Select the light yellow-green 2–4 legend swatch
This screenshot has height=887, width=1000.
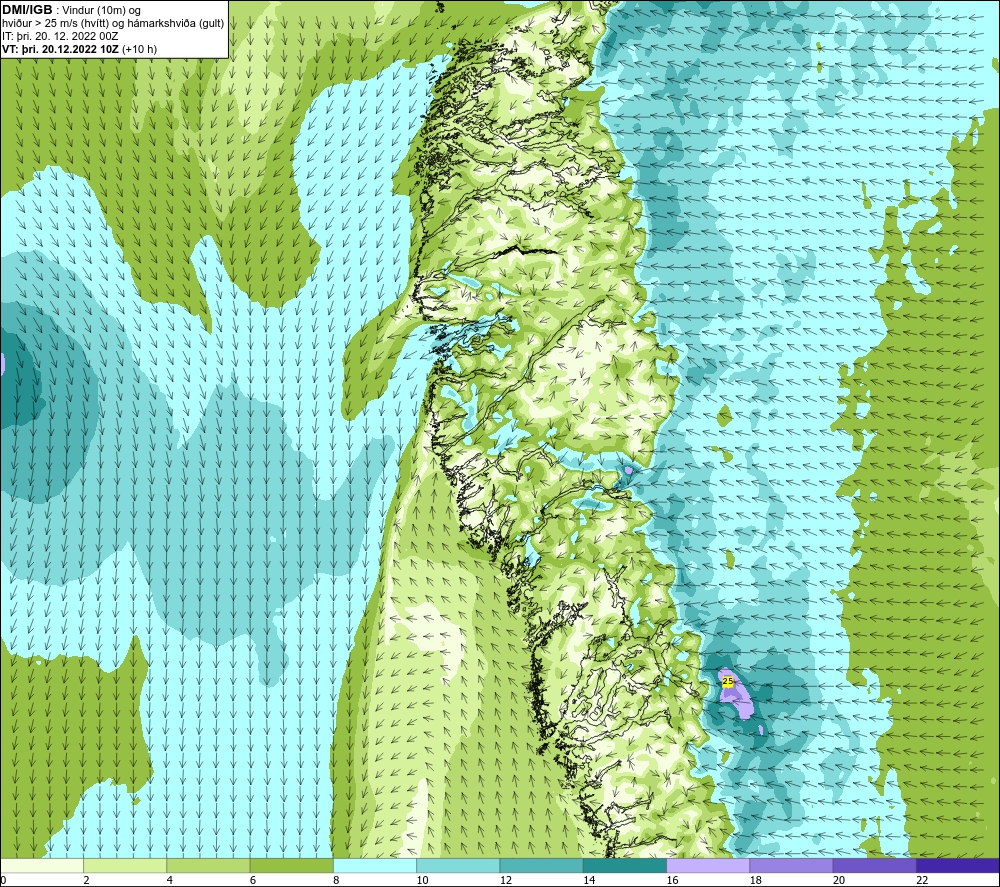[x=125, y=865]
